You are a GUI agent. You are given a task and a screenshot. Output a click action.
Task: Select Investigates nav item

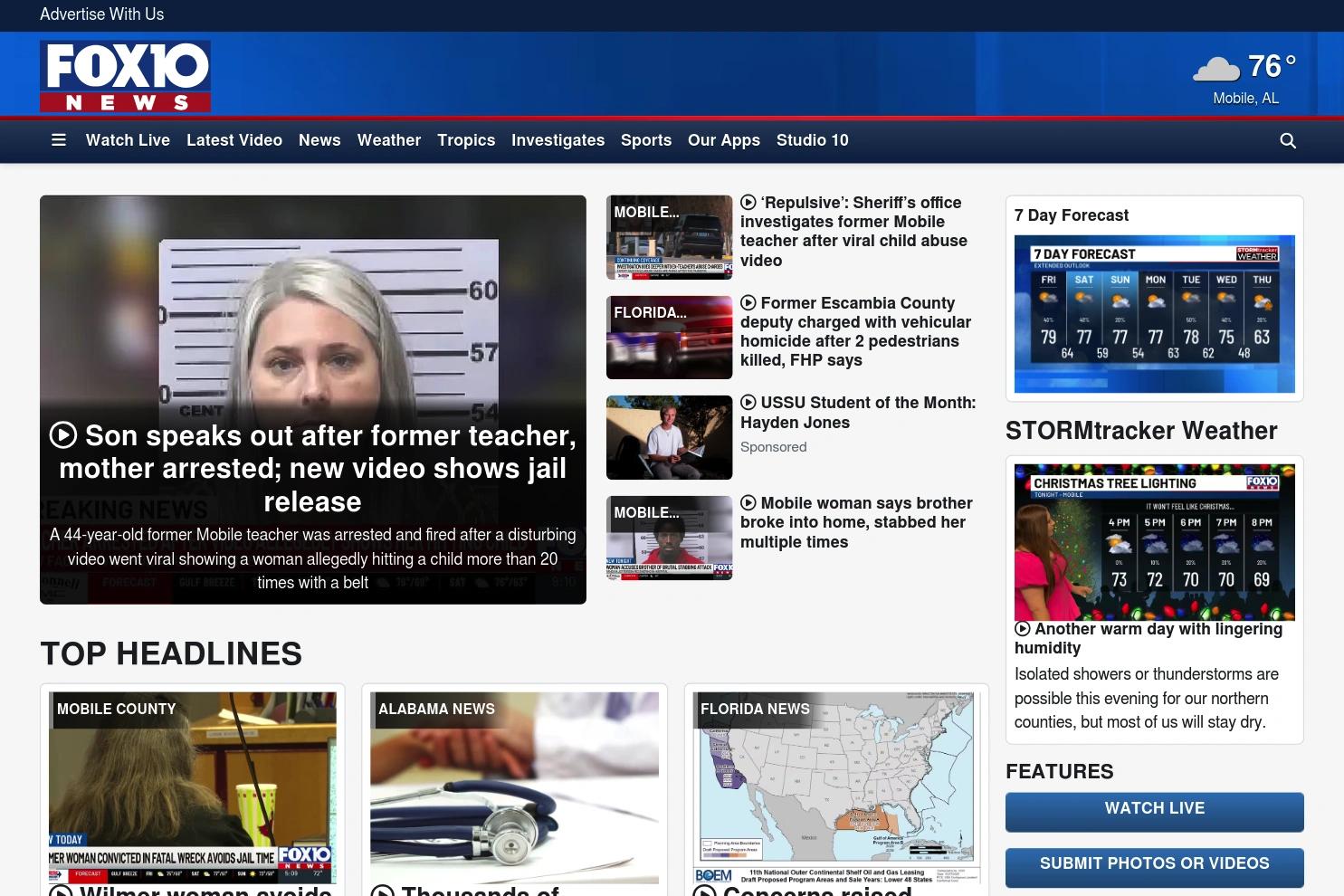tap(558, 140)
